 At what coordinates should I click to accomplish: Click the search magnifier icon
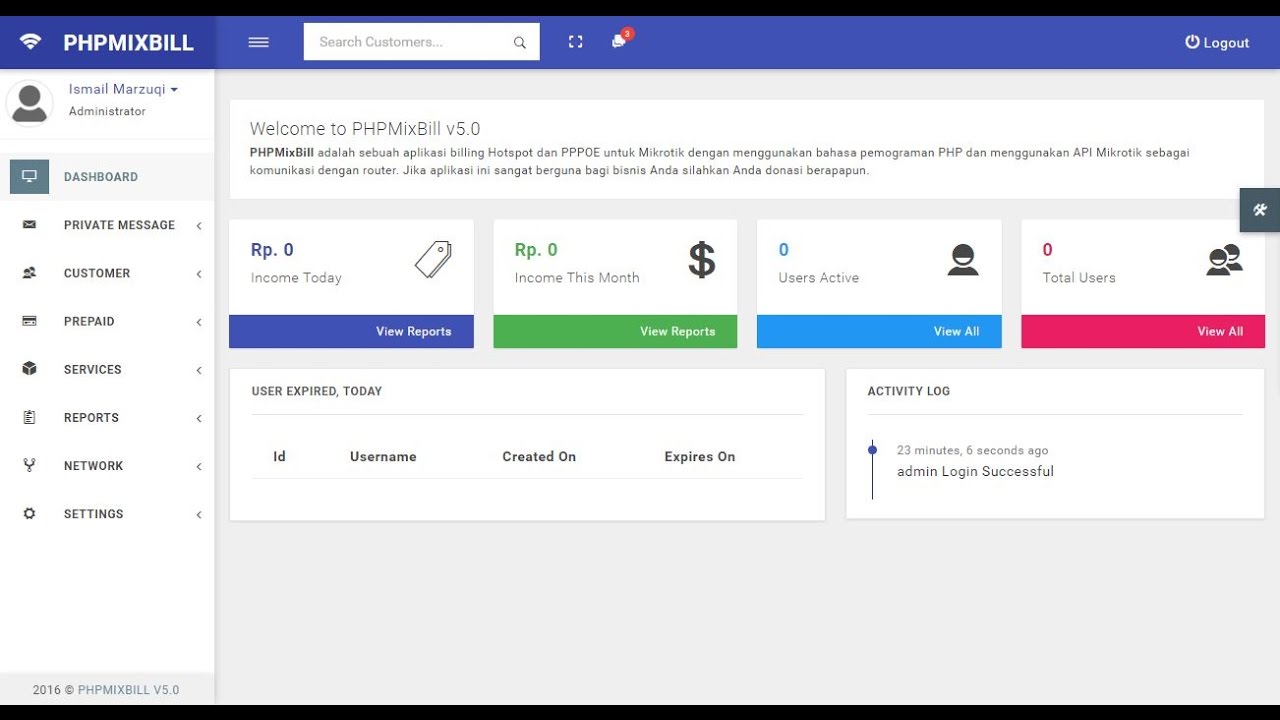[x=519, y=42]
